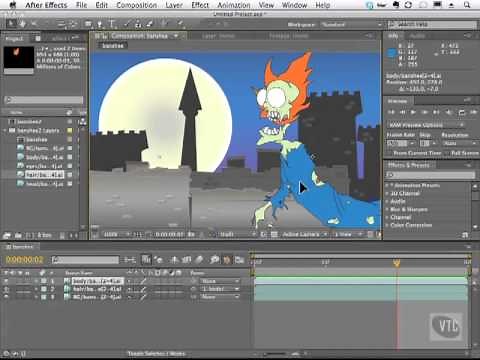This screenshot has width=480, height=360.
Task: Select the Hand tool
Action: click(x=22, y=24)
